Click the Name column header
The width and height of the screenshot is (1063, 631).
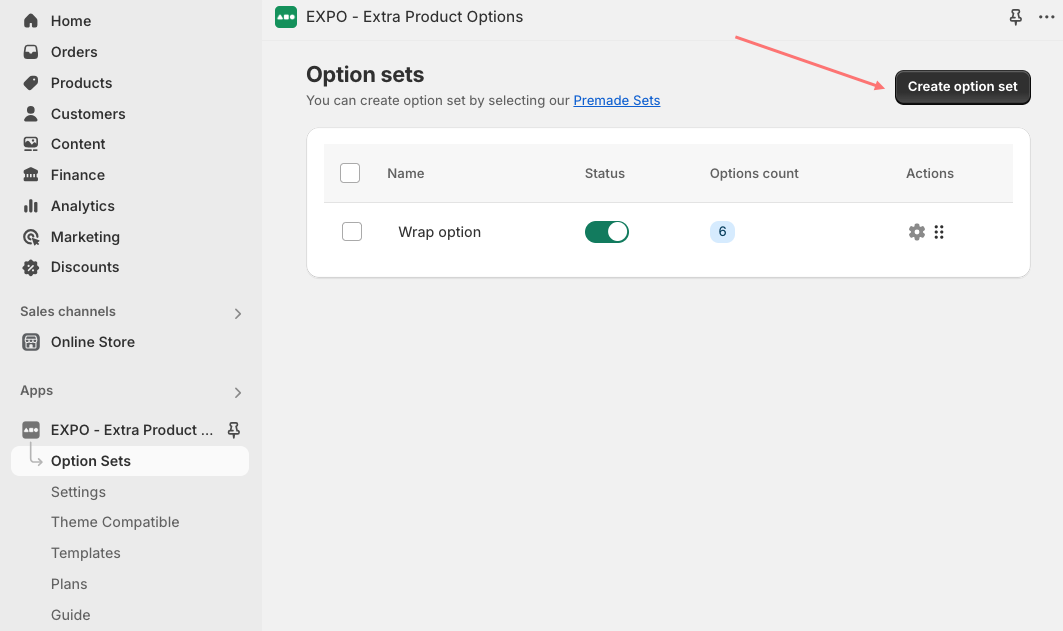pos(405,174)
